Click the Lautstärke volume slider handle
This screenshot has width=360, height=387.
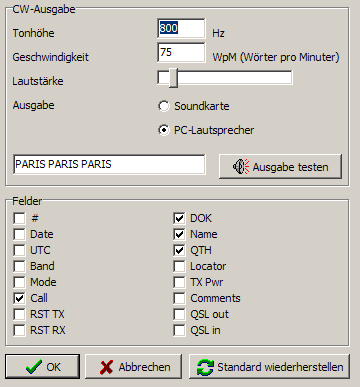[173, 78]
